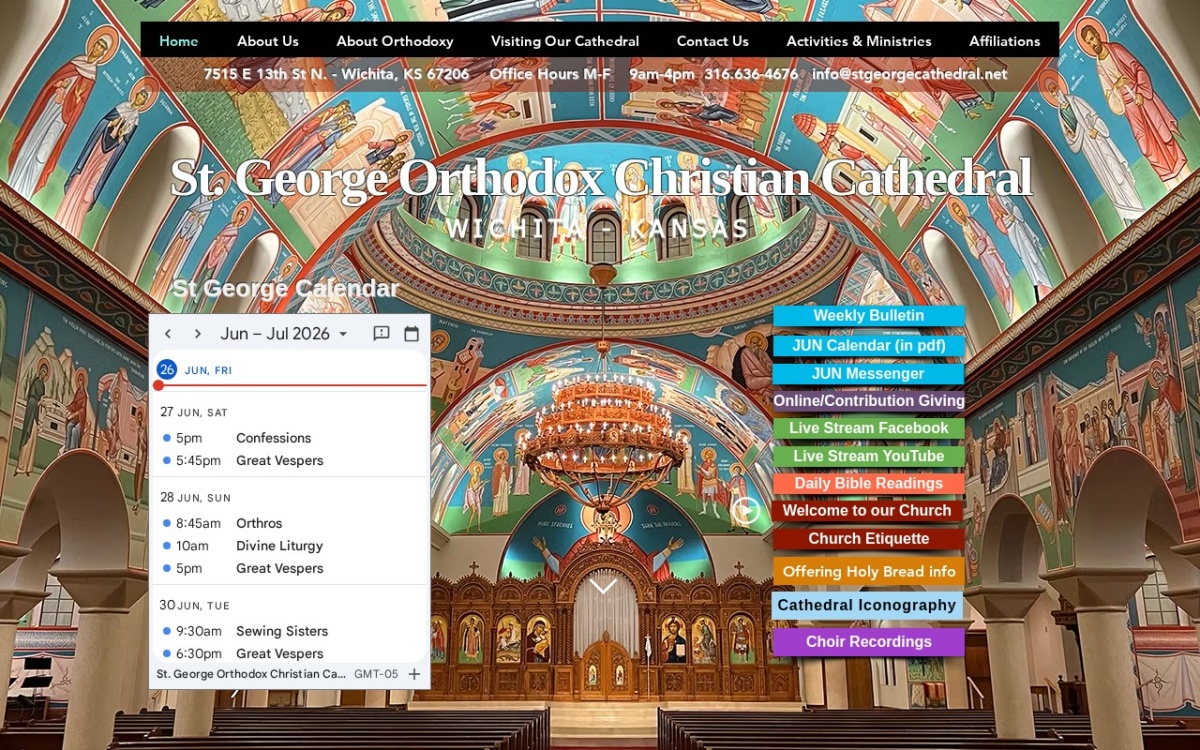Open Visiting Our Cathedral menu
Viewport: 1200px width, 750px height.
(x=565, y=41)
